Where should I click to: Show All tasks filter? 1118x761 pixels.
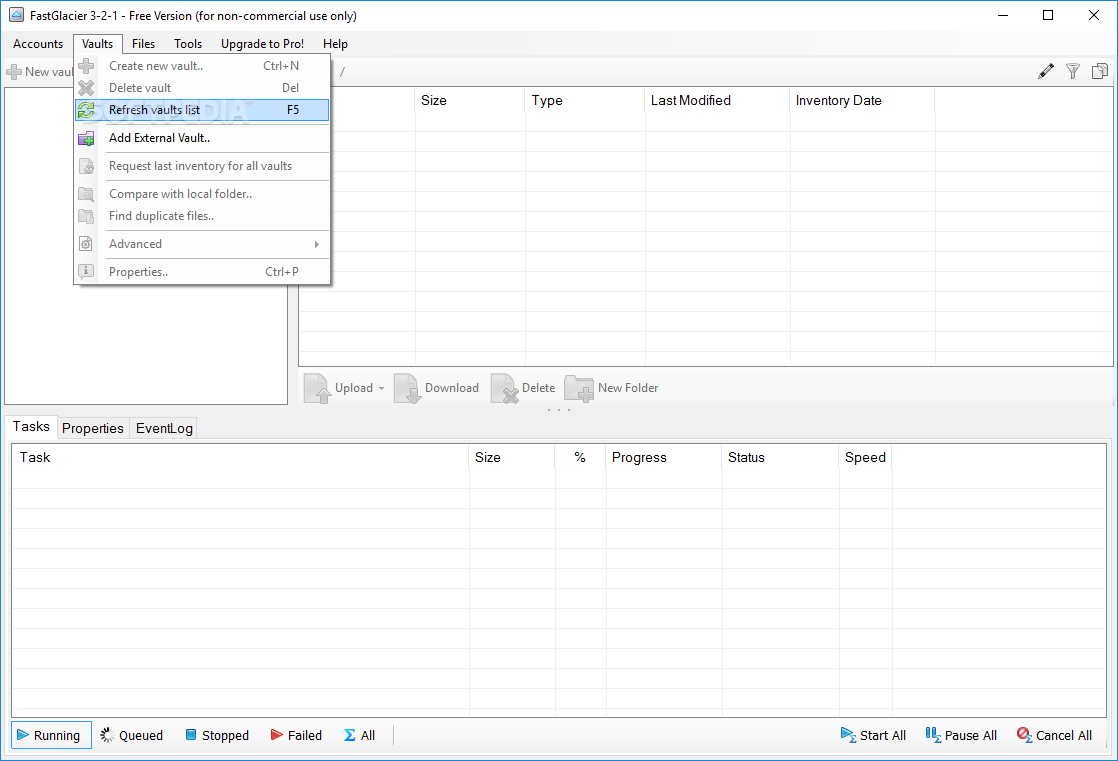[360, 735]
